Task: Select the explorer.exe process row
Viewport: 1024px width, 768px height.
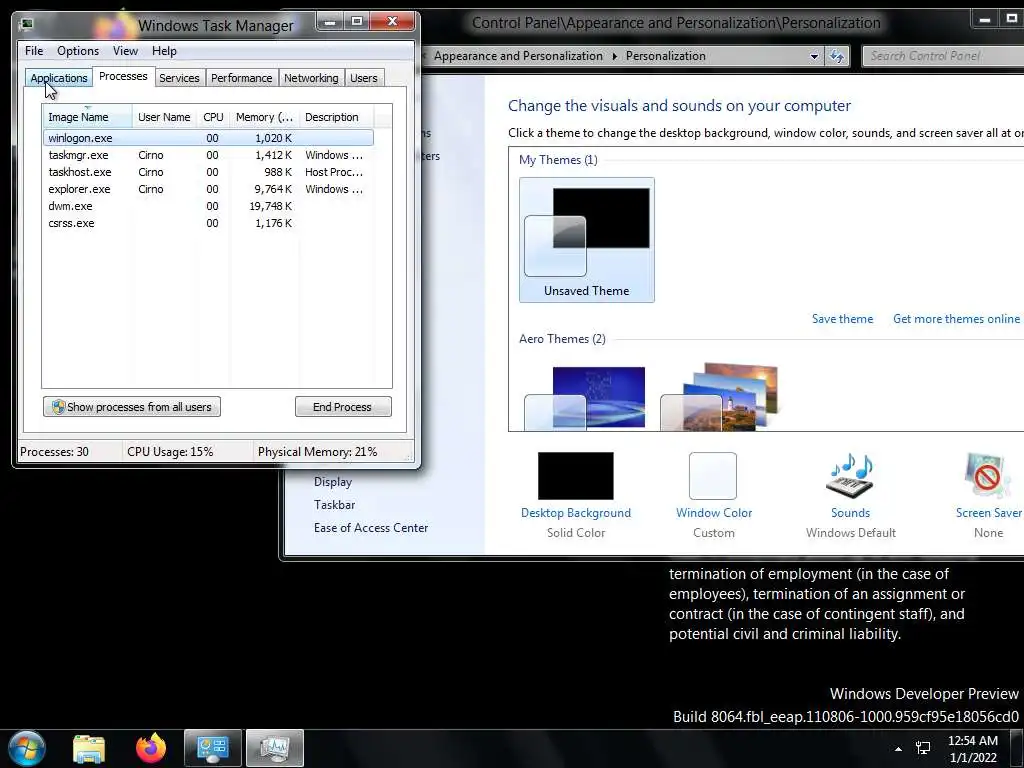Action: [x=208, y=189]
